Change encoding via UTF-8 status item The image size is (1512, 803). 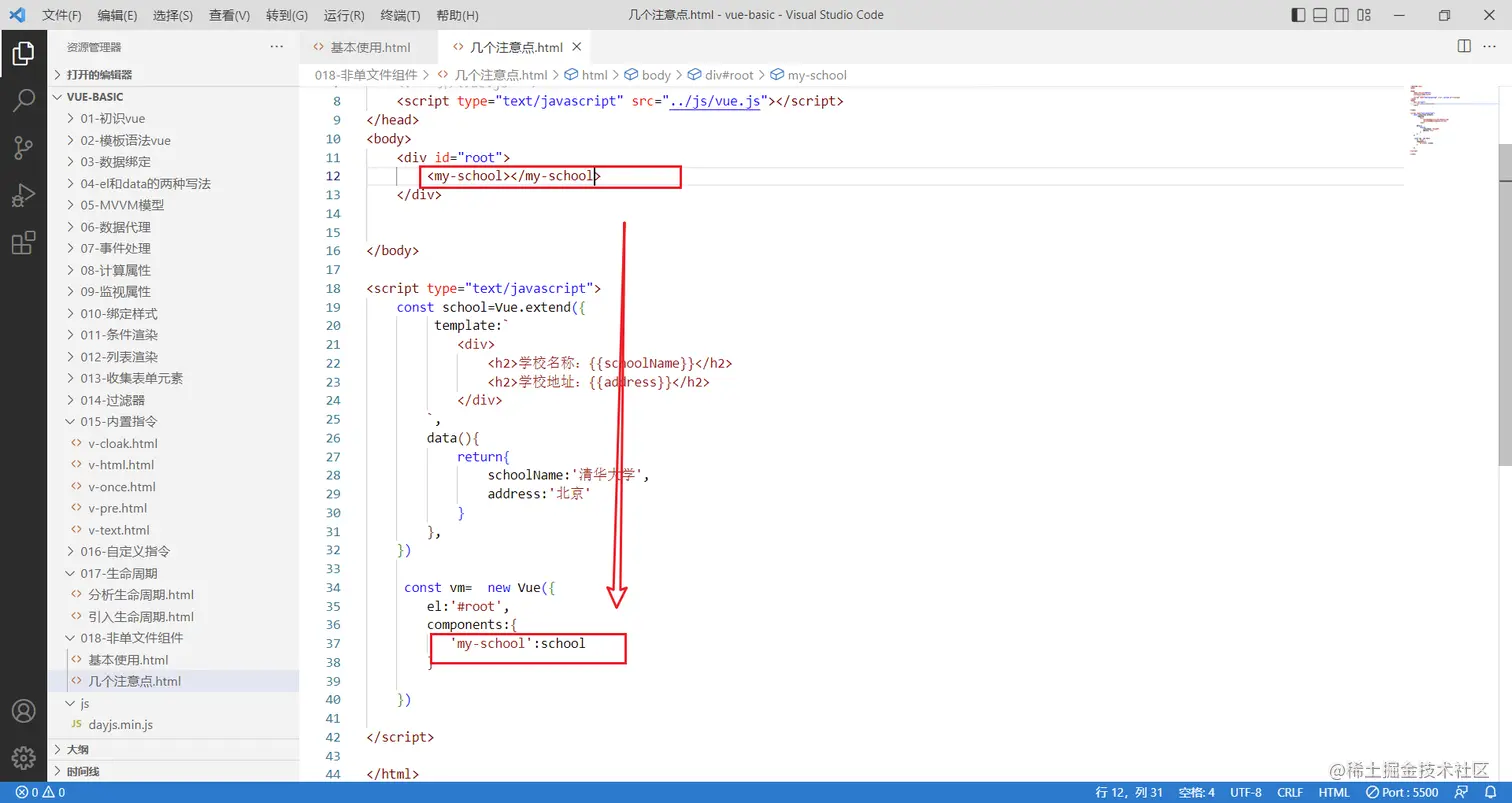pyautogui.click(x=1245, y=792)
